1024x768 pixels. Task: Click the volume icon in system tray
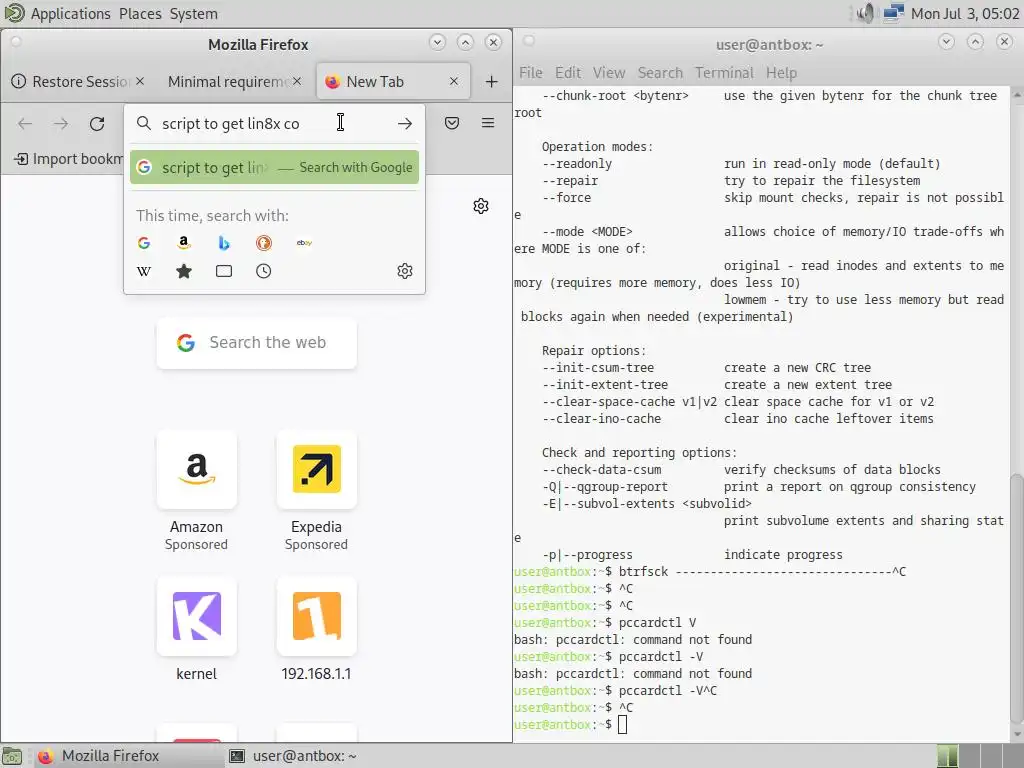pos(866,13)
